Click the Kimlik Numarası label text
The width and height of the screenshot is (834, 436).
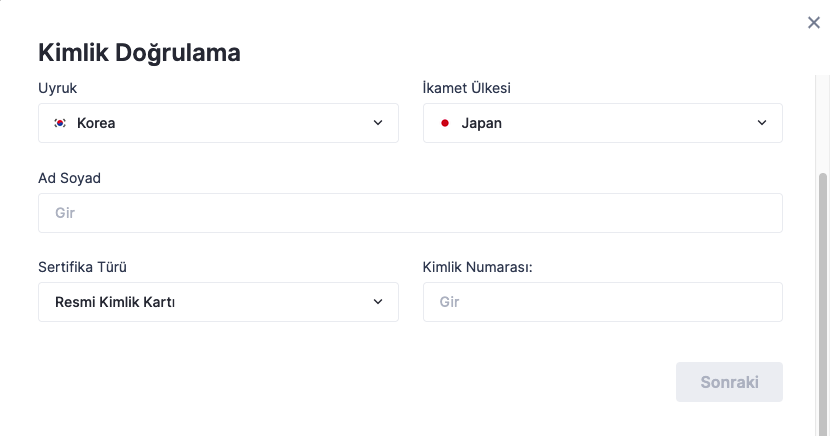(x=477, y=267)
